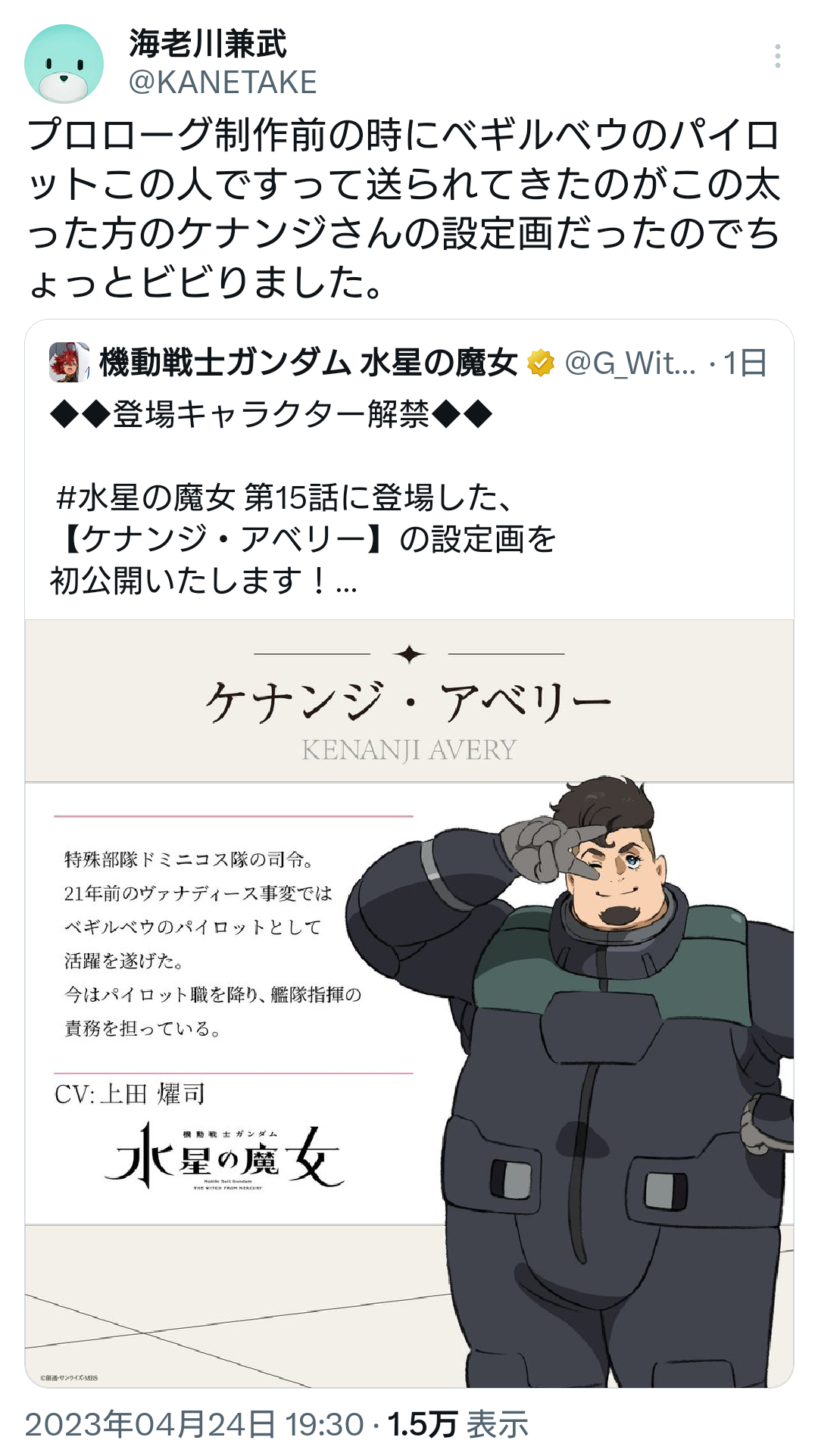Tap the main tweet text
This screenshot has width=818, height=1456.
pos(404,208)
